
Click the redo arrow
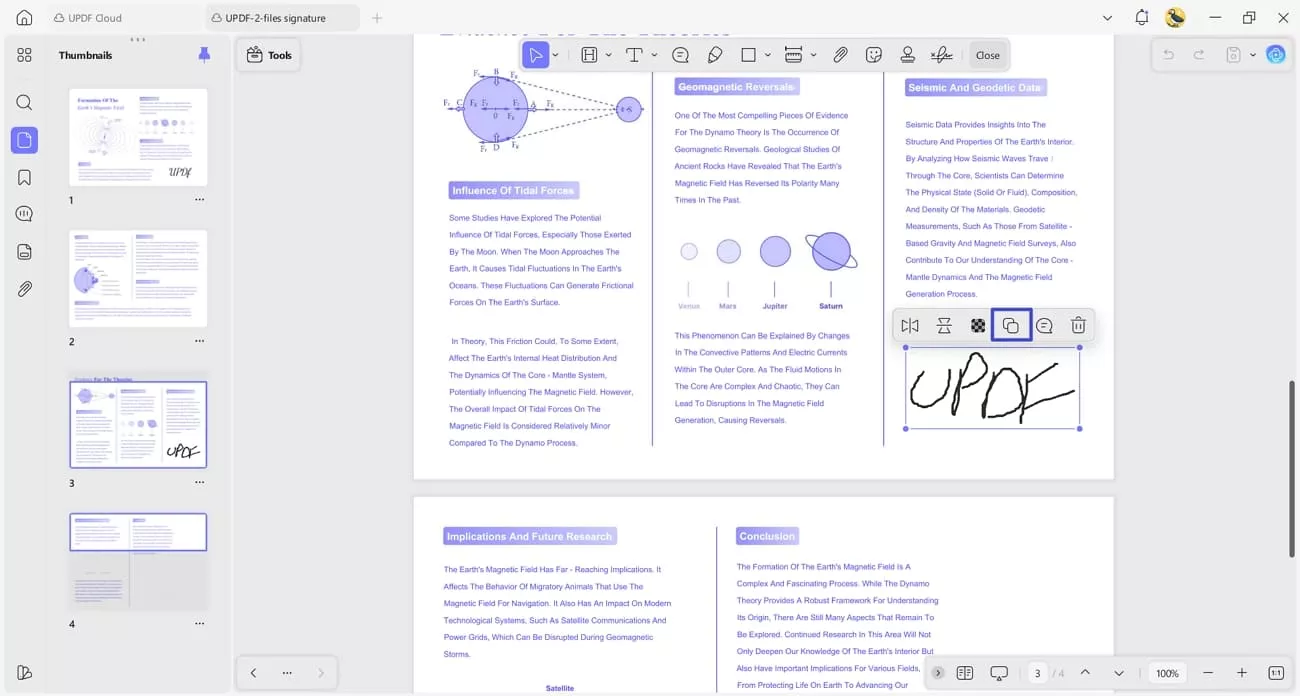coord(1199,55)
